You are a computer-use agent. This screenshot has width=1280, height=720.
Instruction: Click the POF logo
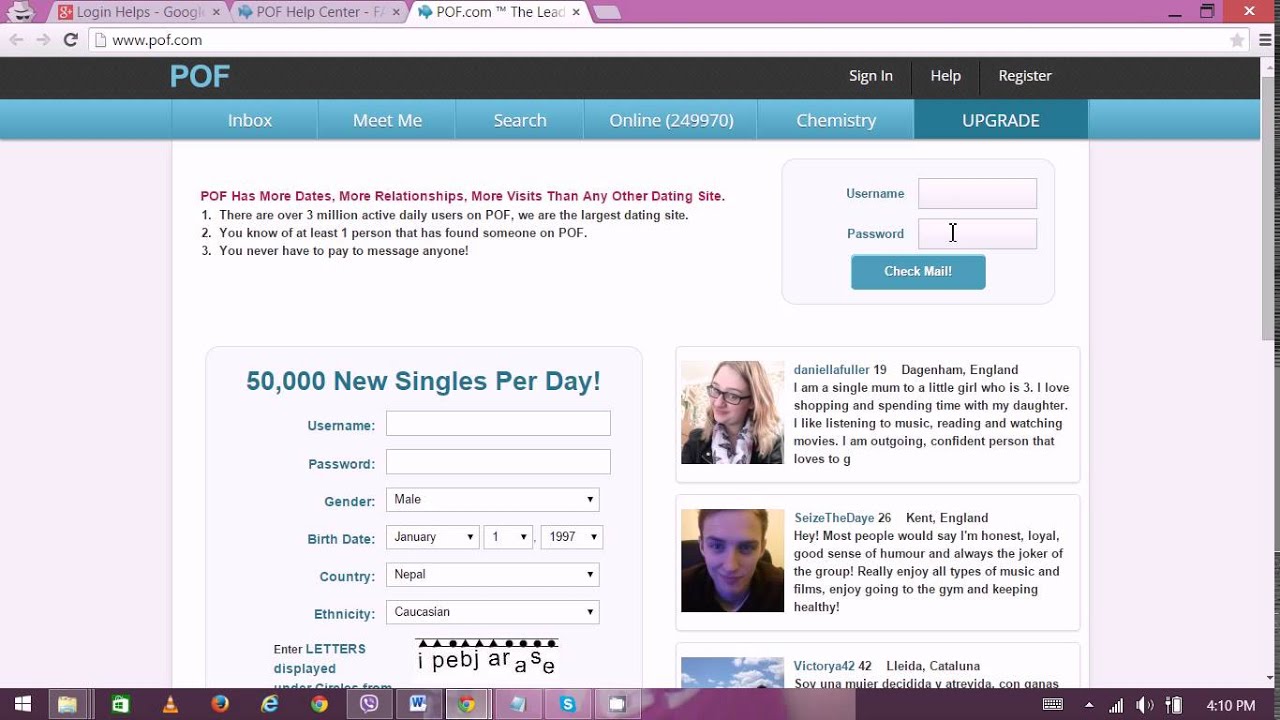click(x=200, y=76)
